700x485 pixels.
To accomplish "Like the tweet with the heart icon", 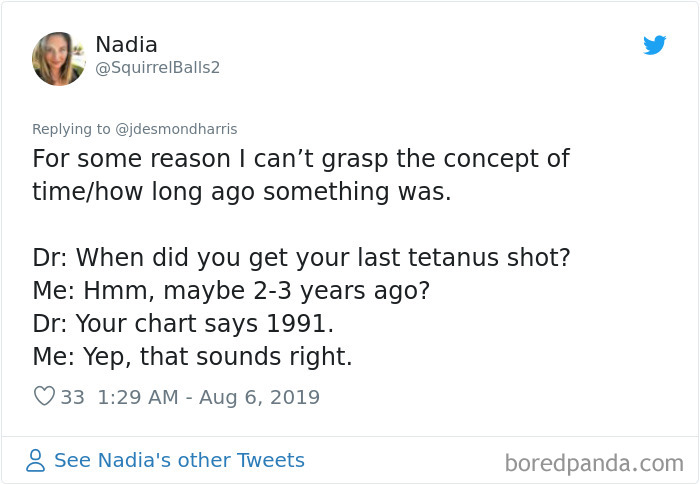I will [x=44, y=397].
